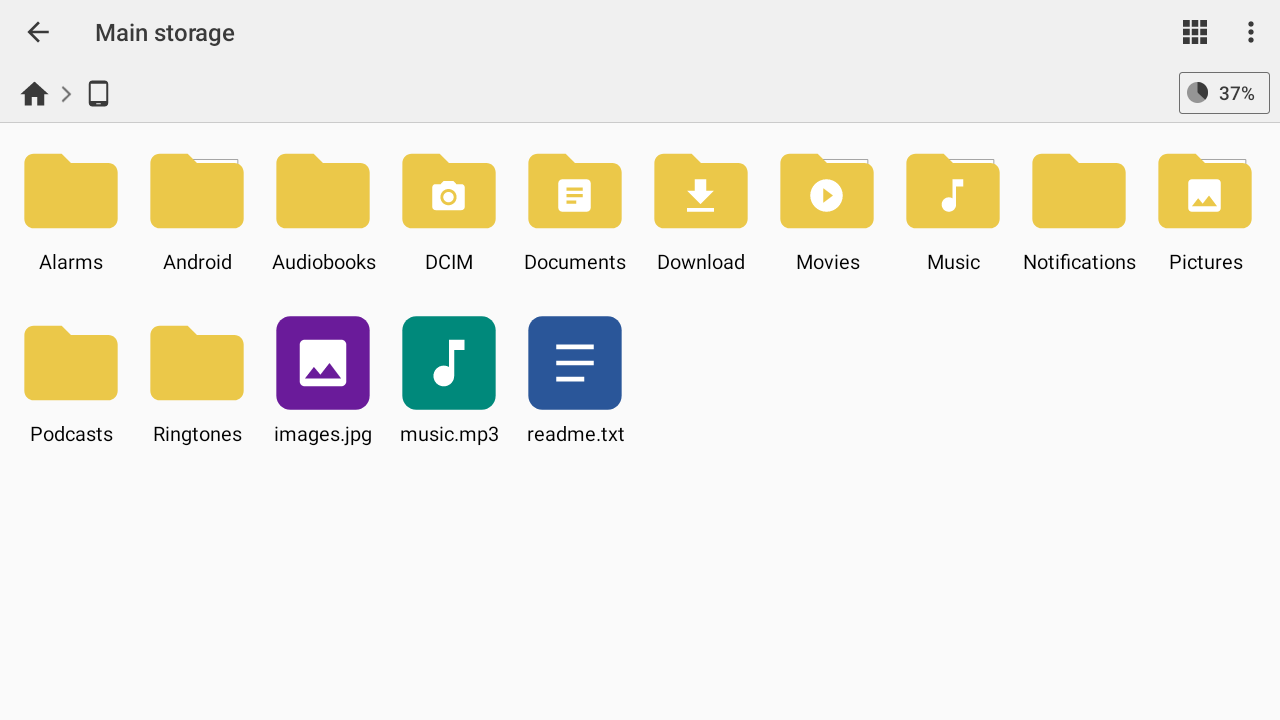Open the overflow options menu

1250,32
